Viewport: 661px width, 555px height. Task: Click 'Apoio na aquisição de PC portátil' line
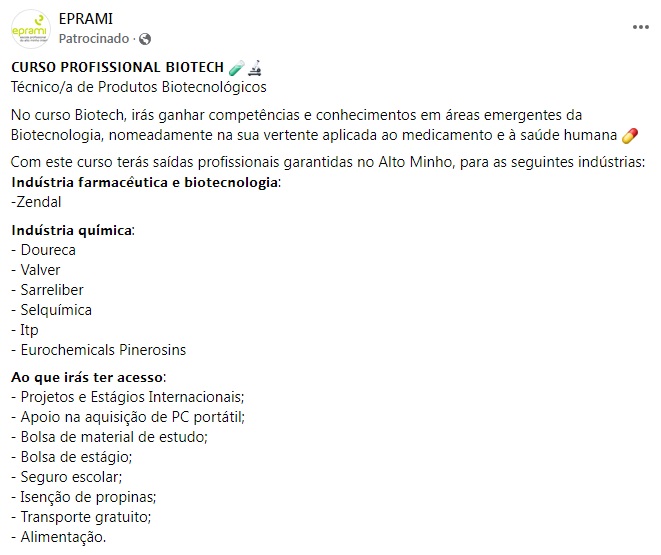pos(129,417)
